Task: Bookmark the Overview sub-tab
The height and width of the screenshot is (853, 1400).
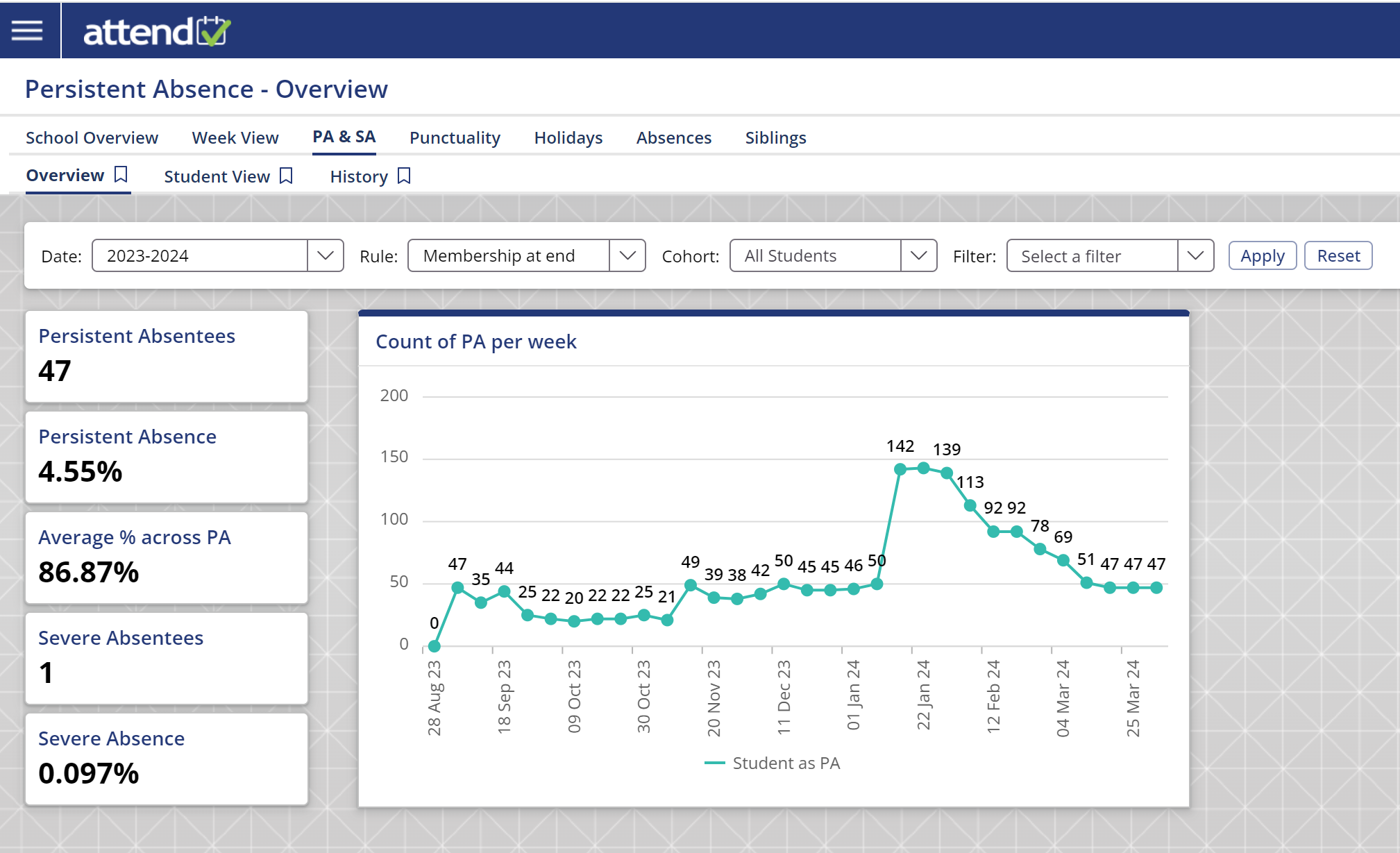Action: (x=121, y=174)
